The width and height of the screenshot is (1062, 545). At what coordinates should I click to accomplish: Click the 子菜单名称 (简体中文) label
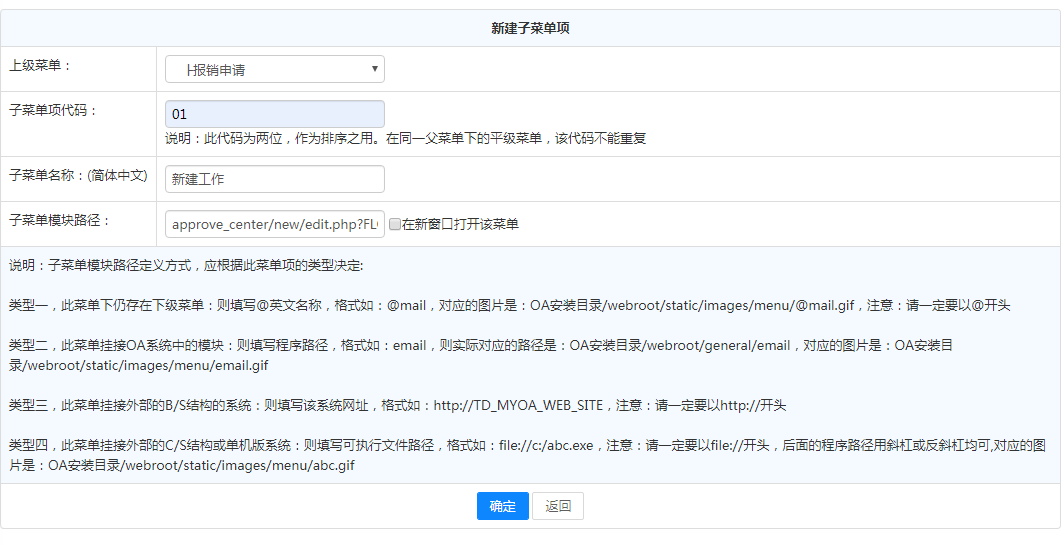[78, 175]
